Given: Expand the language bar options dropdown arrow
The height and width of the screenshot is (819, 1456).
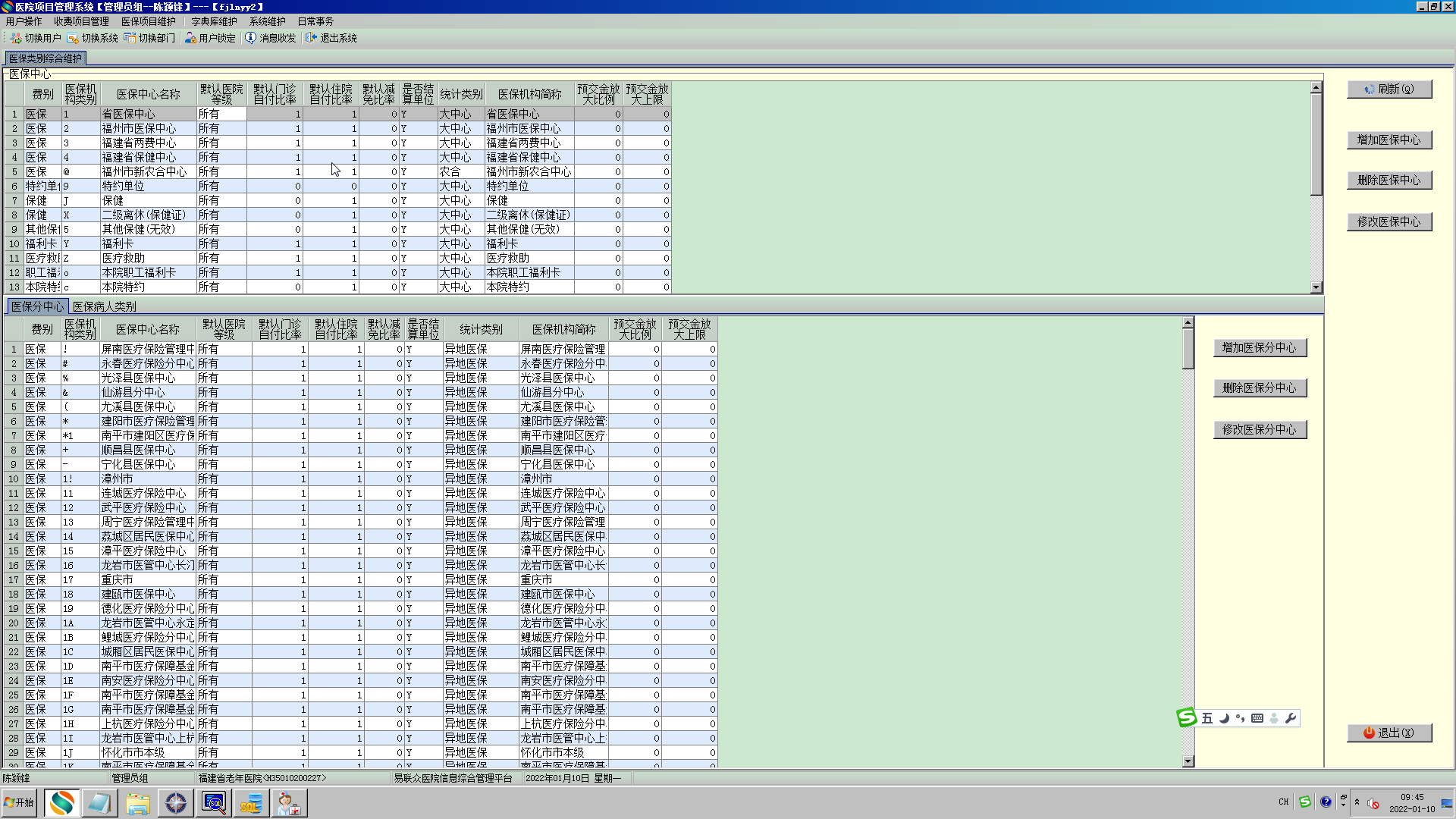Looking at the screenshot, I should (1343, 805).
